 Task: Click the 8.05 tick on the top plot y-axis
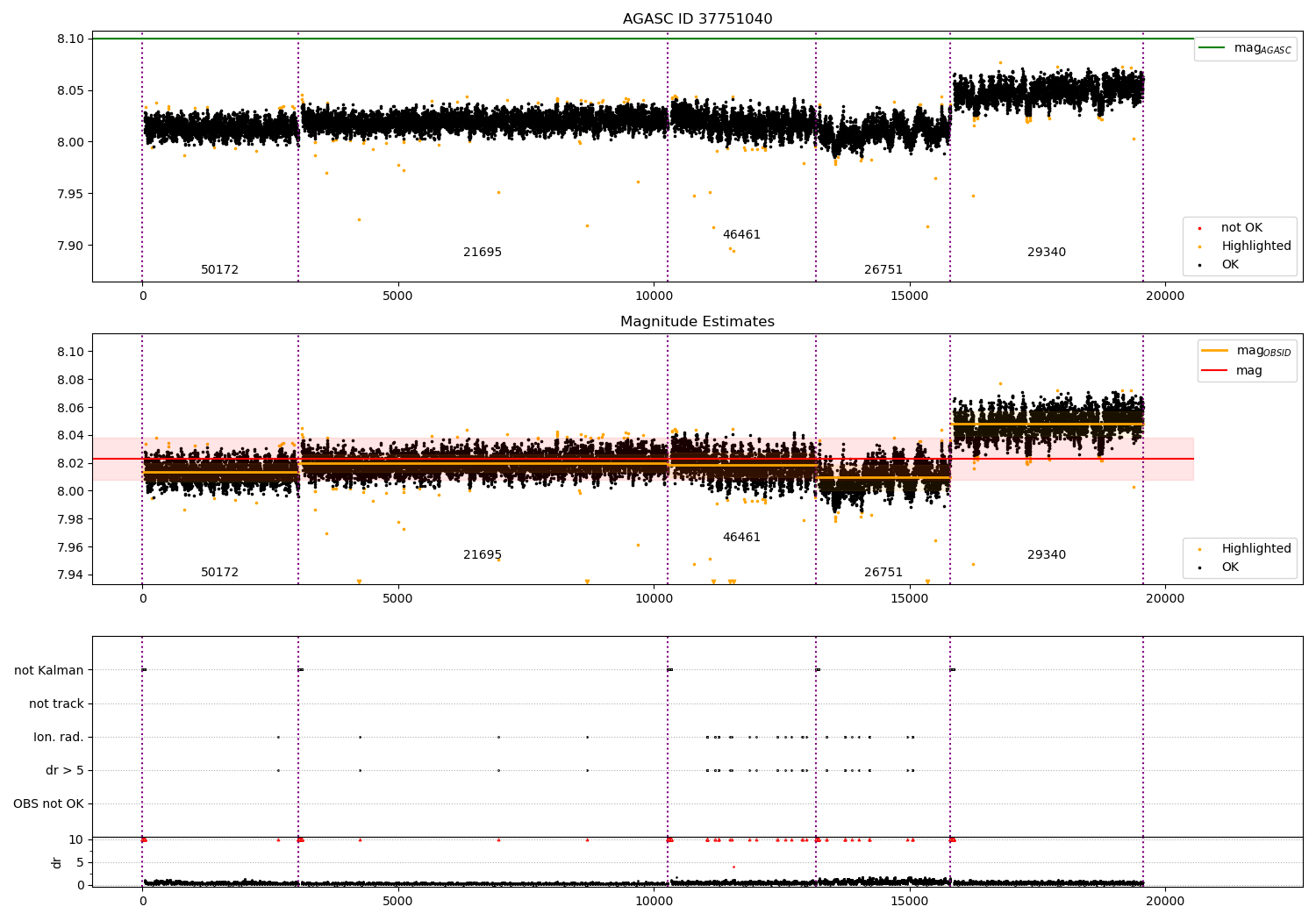tap(72, 90)
